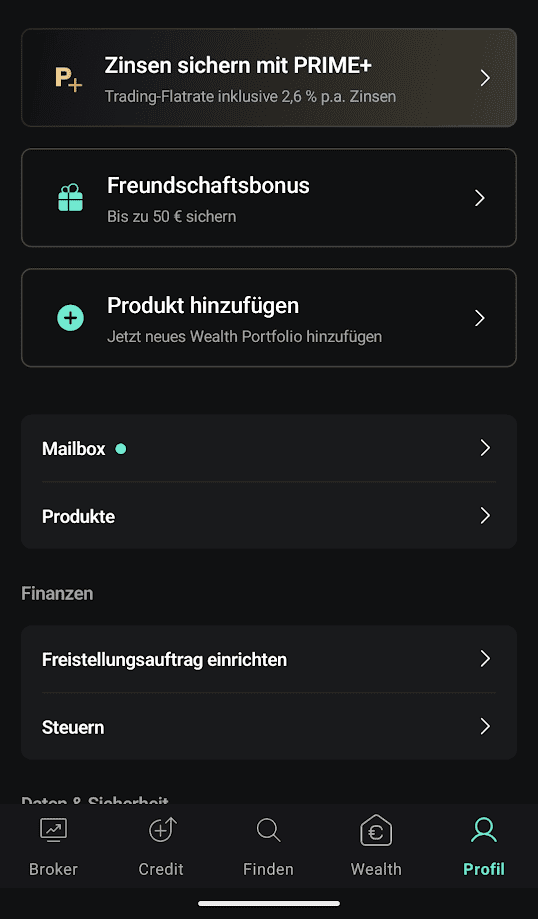This screenshot has height=919, width=538.
Task: Select the Mailbox entry label
Action: point(74,449)
